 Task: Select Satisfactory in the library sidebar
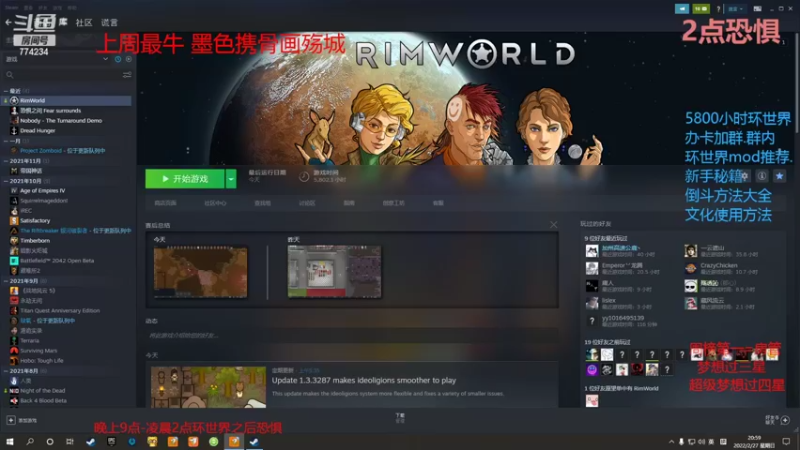click(35, 220)
